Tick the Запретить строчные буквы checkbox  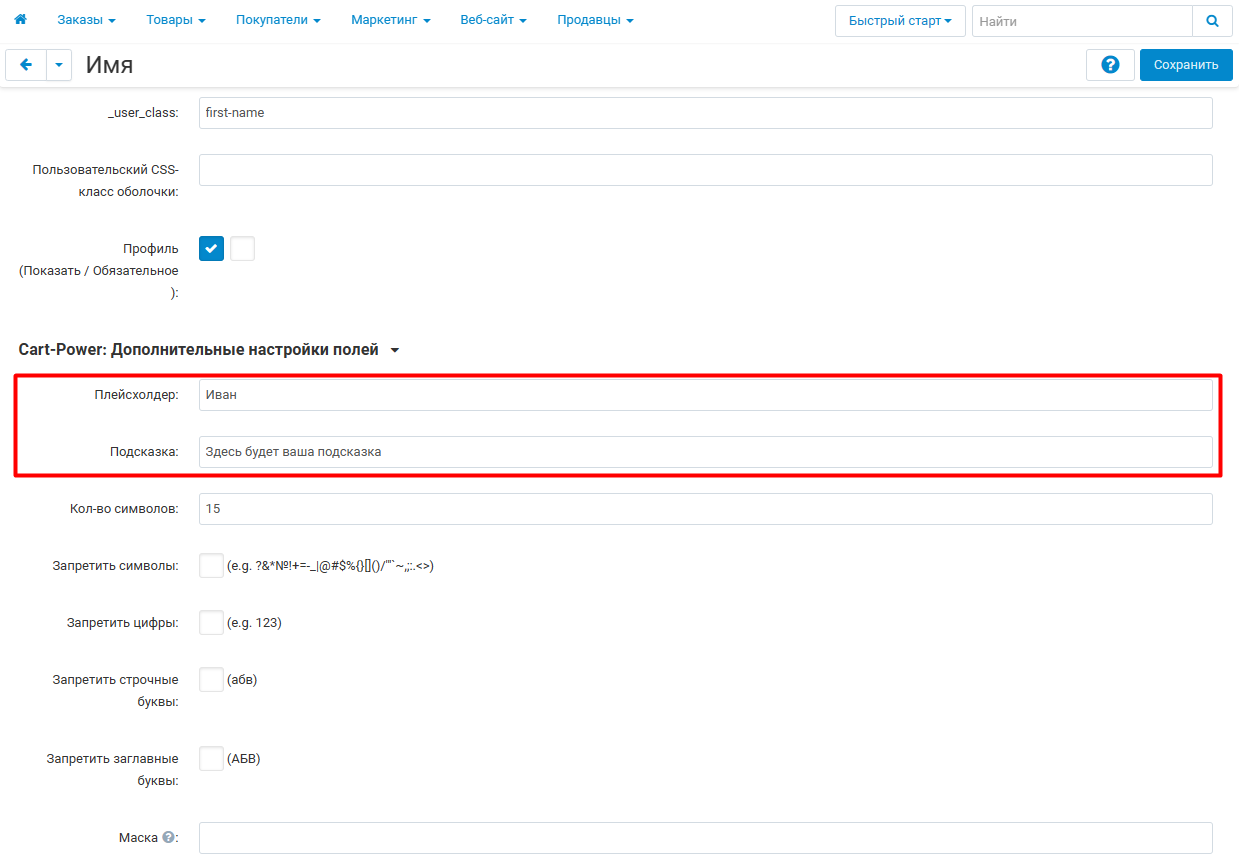point(211,680)
